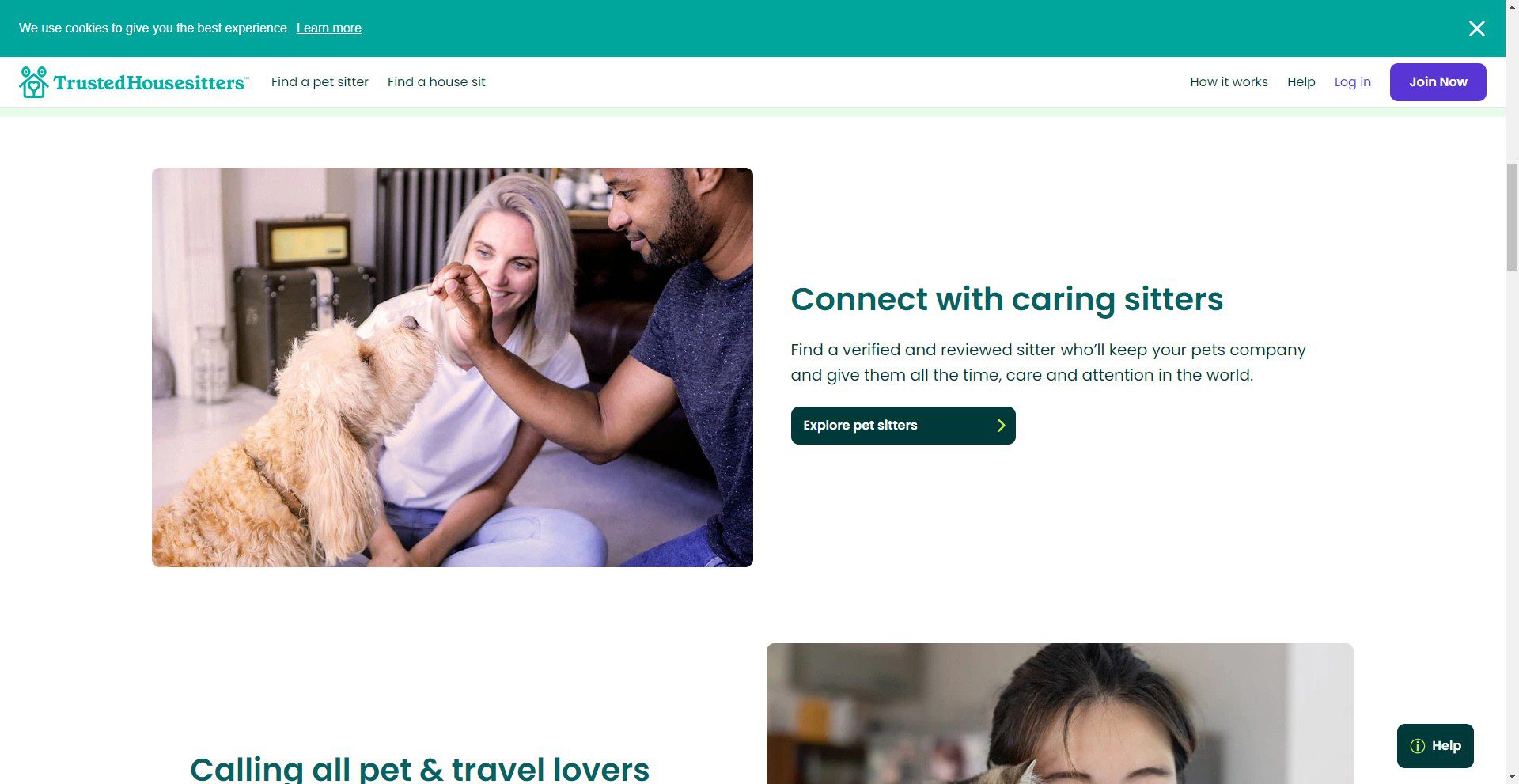
Task: Open Find a pet sitter menu
Action: (320, 82)
